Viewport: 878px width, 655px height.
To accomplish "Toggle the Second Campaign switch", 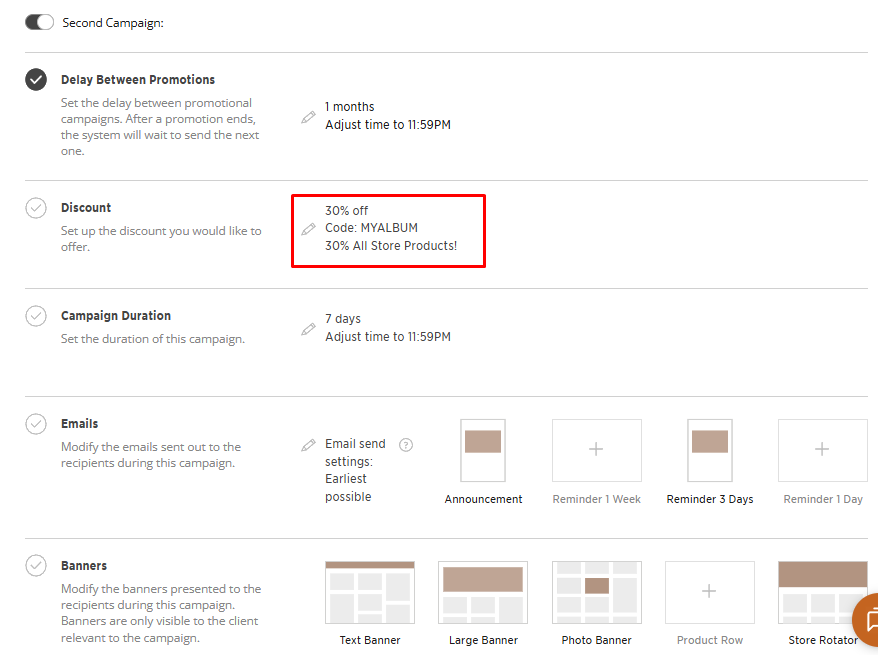I will point(40,22).
